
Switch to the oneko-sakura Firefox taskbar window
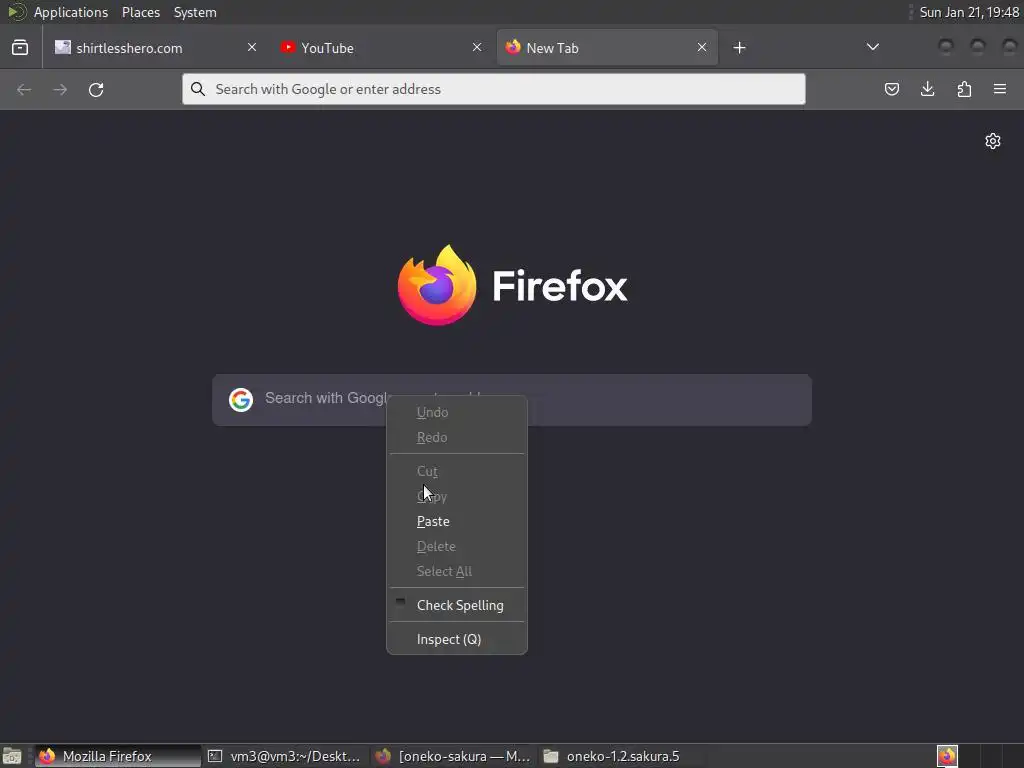point(453,756)
